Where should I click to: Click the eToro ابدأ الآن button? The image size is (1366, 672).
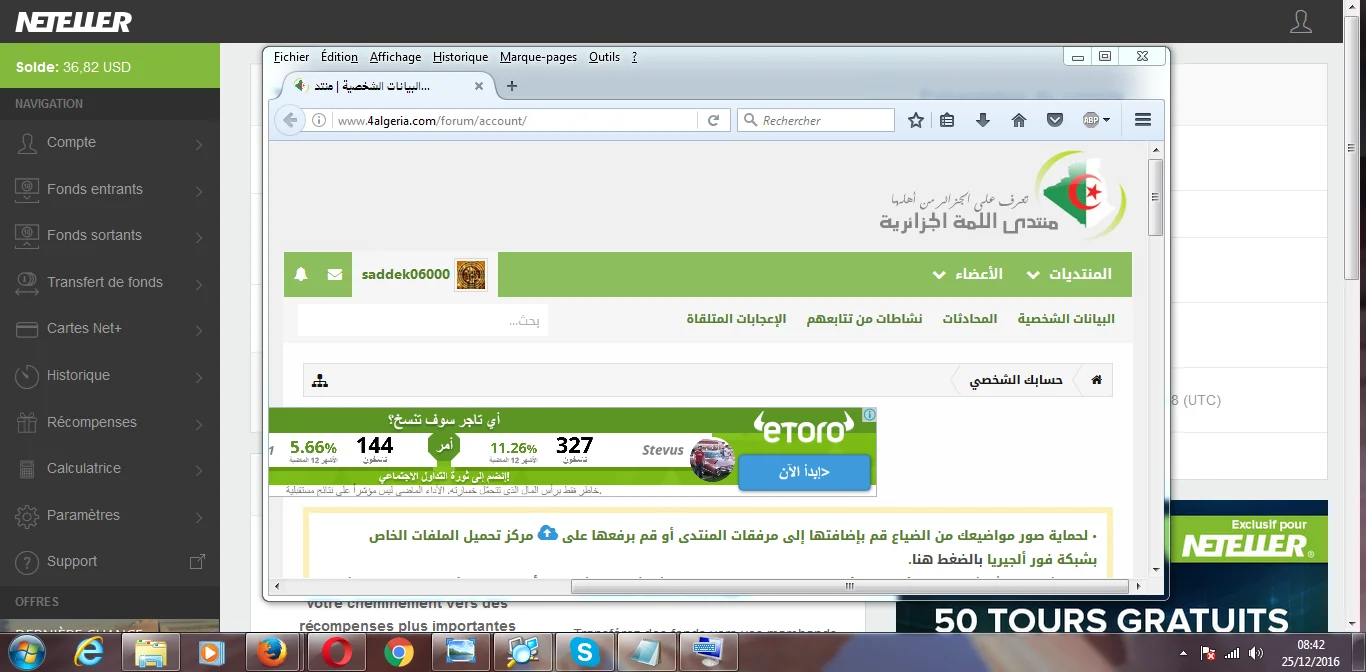(804, 472)
